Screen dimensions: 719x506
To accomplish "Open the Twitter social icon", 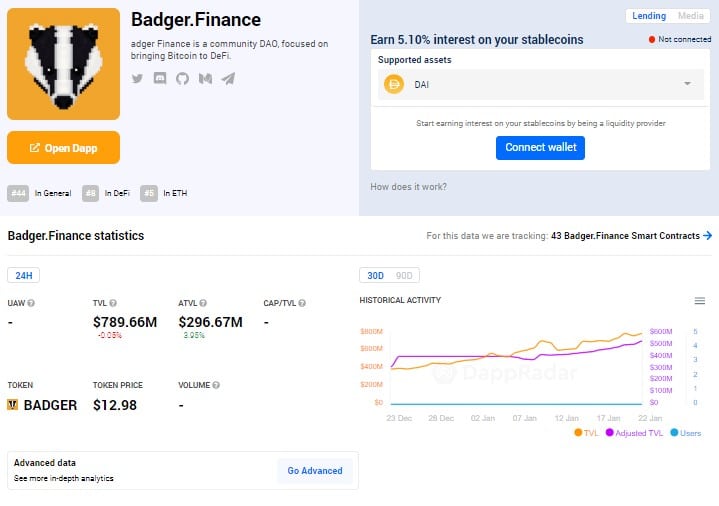I will (137, 78).
